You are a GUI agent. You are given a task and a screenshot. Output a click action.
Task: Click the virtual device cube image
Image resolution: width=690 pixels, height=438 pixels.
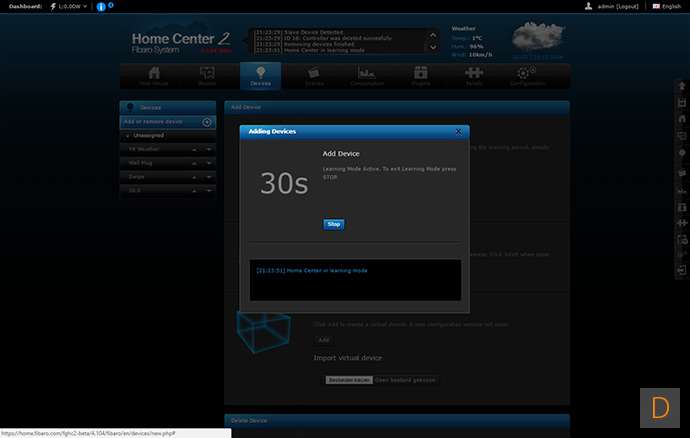coord(264,331)
